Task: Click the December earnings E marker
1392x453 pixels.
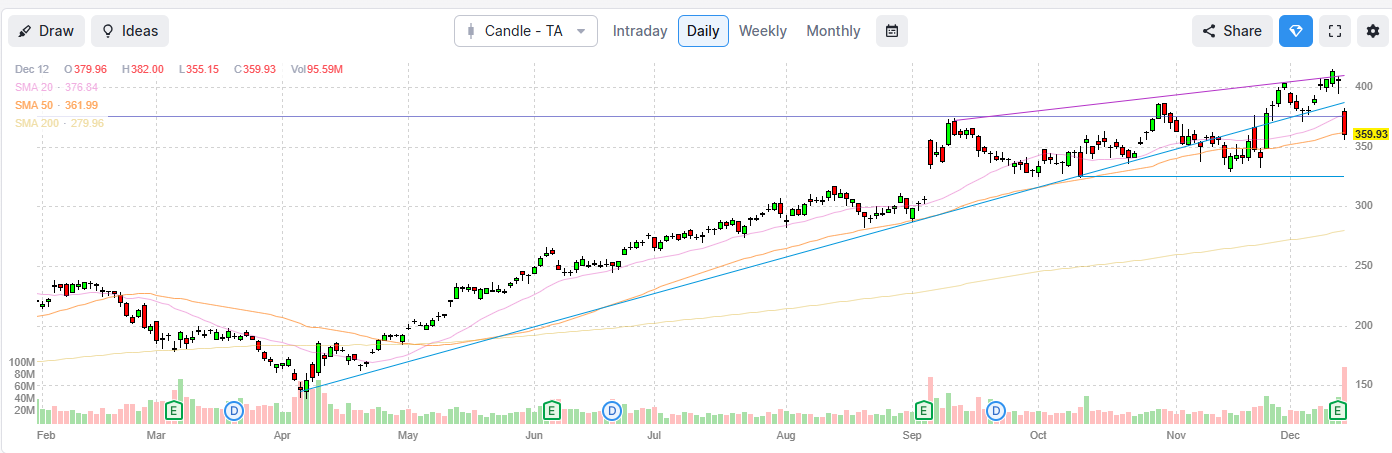Action: pos(1338,410)
